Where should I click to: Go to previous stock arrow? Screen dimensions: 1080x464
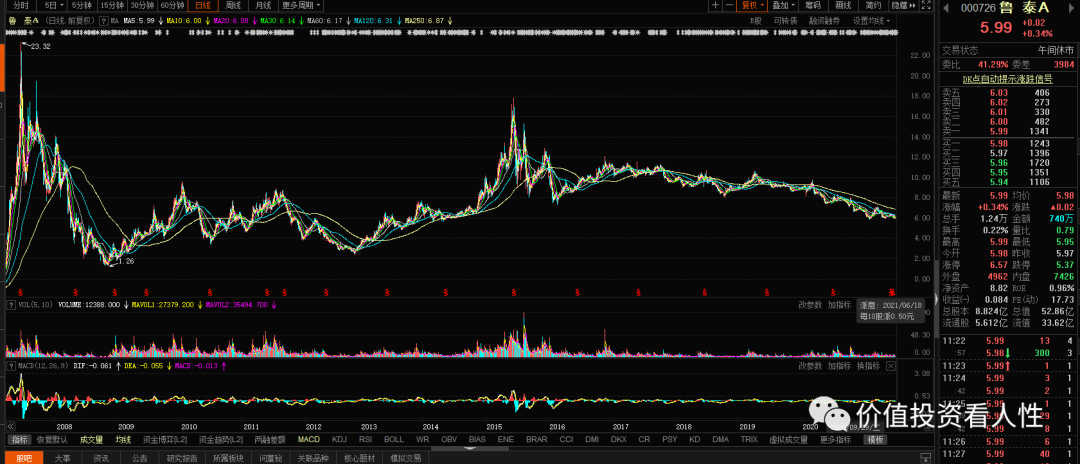(946, 8)
